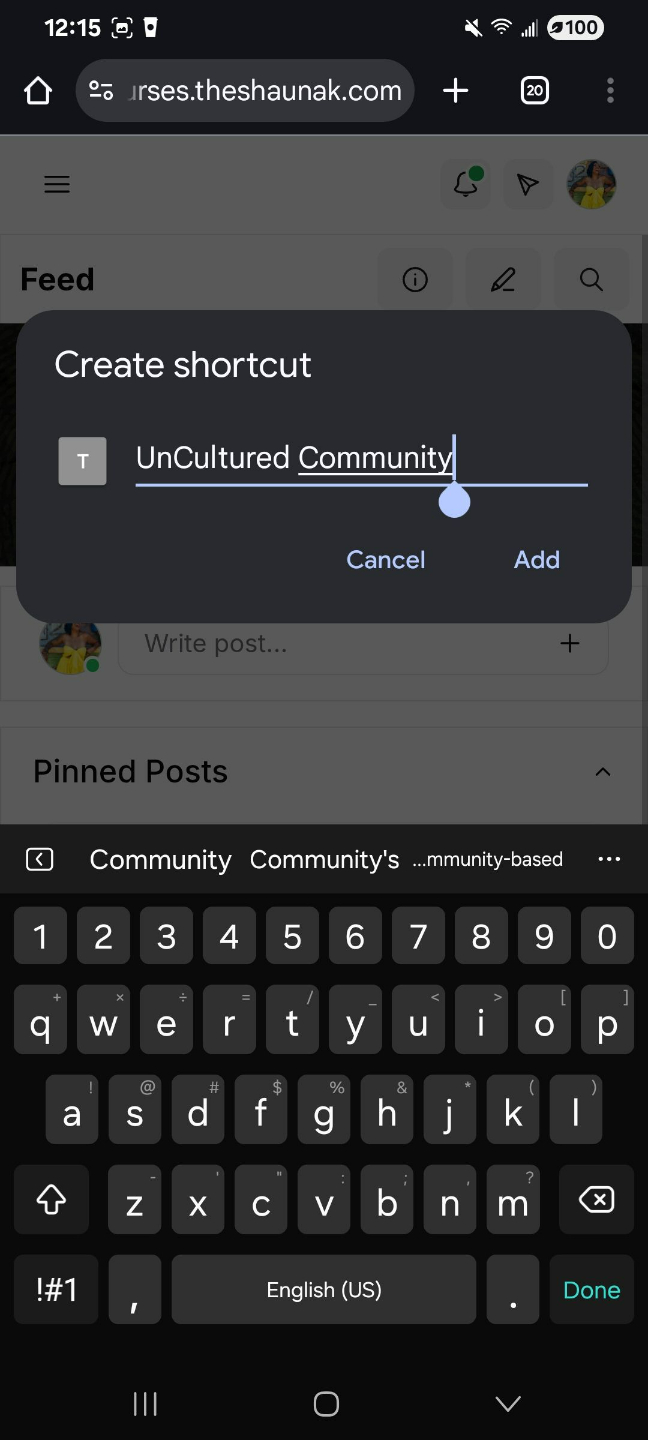Image resolution: width=648 pixels, height=1440 pixels.
Task: Cancel the Create shortcut dialog
Action: 386,560
